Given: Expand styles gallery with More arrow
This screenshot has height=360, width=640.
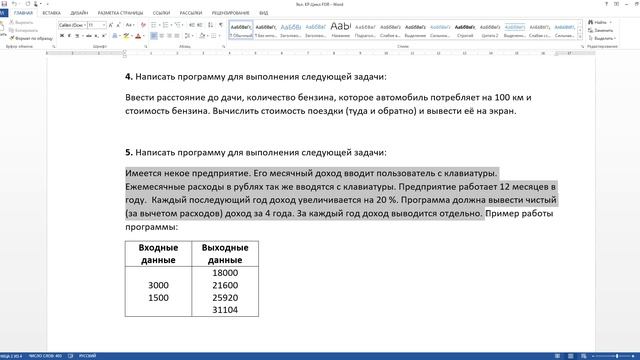Looking at the screenshot, I should pyautogui.click(x=580, y=37).
